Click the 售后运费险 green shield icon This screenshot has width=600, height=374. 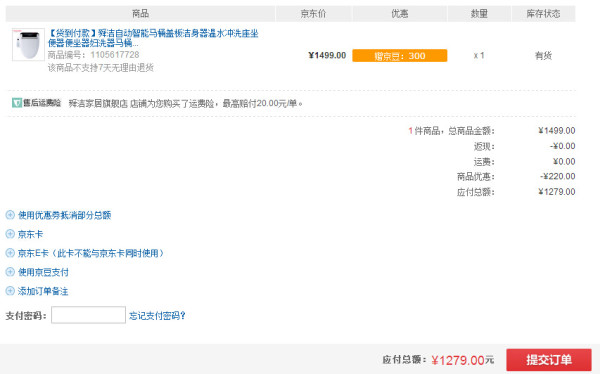(x=17, y=103)
